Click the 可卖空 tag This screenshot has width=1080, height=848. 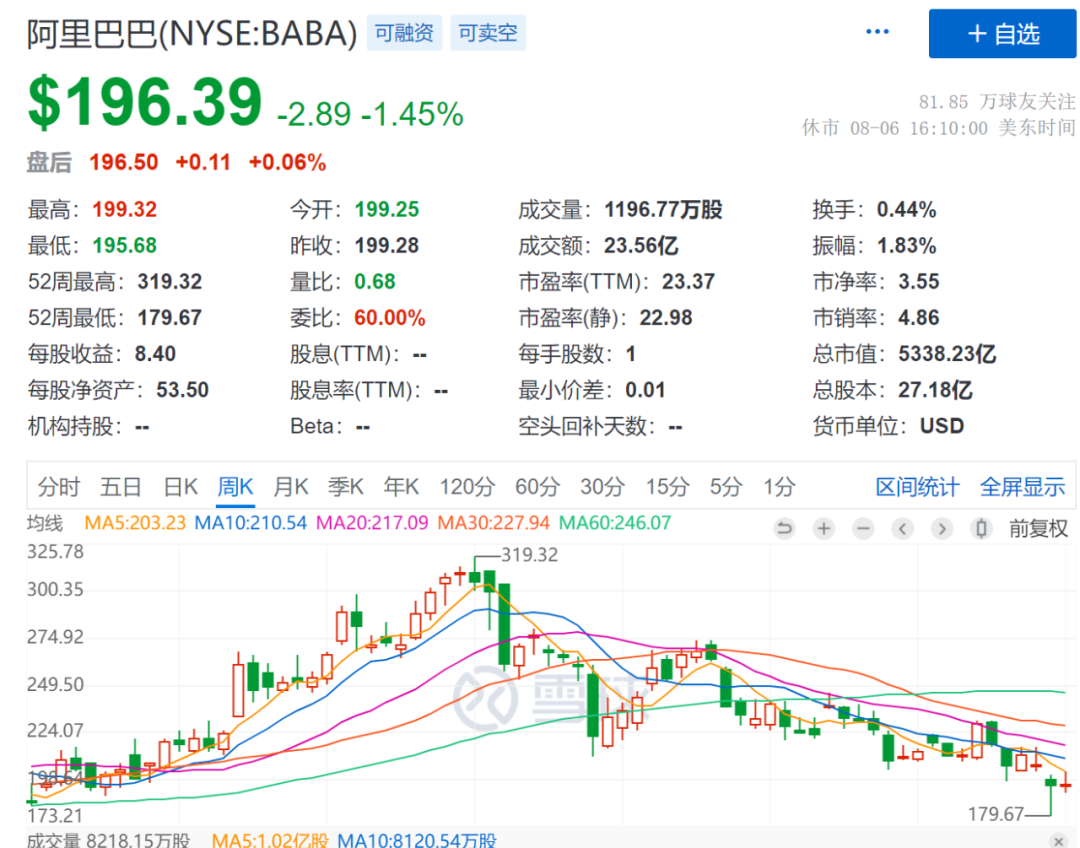488,32
